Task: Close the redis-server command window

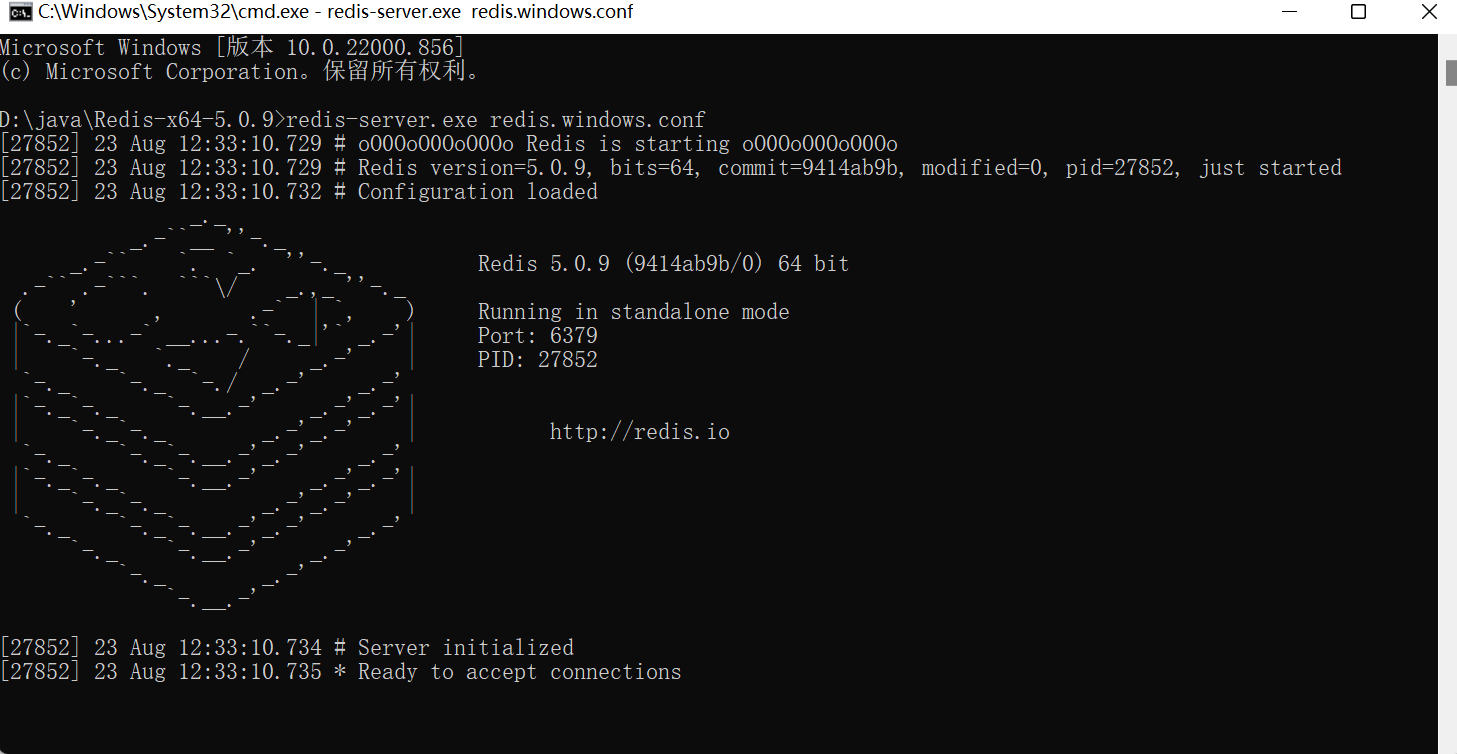Action: tap(1429, 12)
